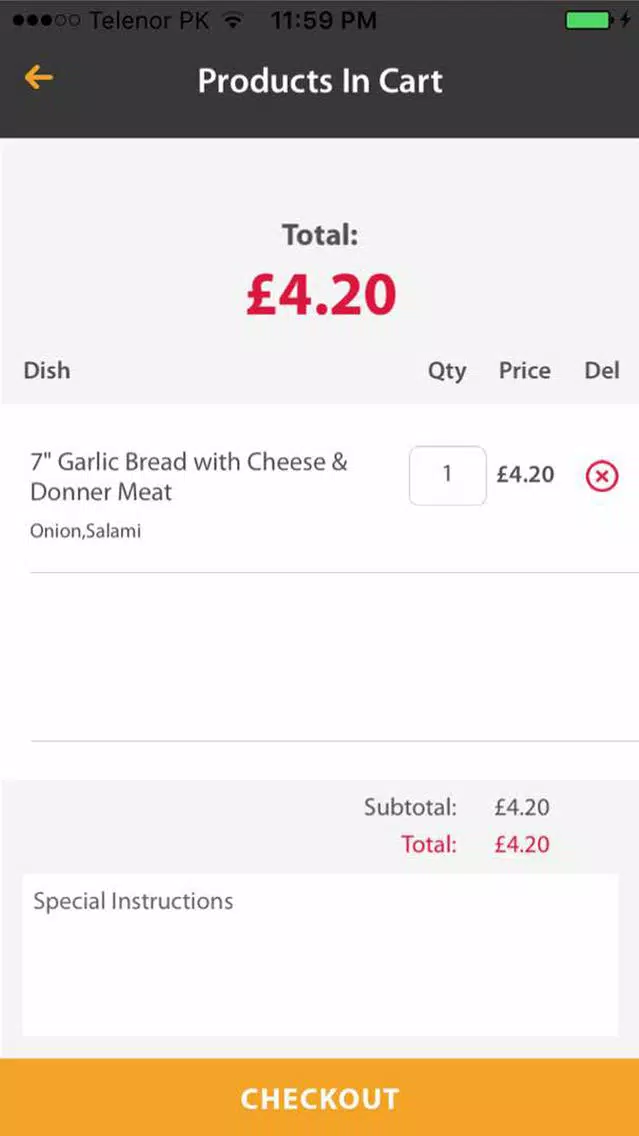Tap the Dish column header
Viewport: 639px width, 1136px height.
(x=47, y=370)
